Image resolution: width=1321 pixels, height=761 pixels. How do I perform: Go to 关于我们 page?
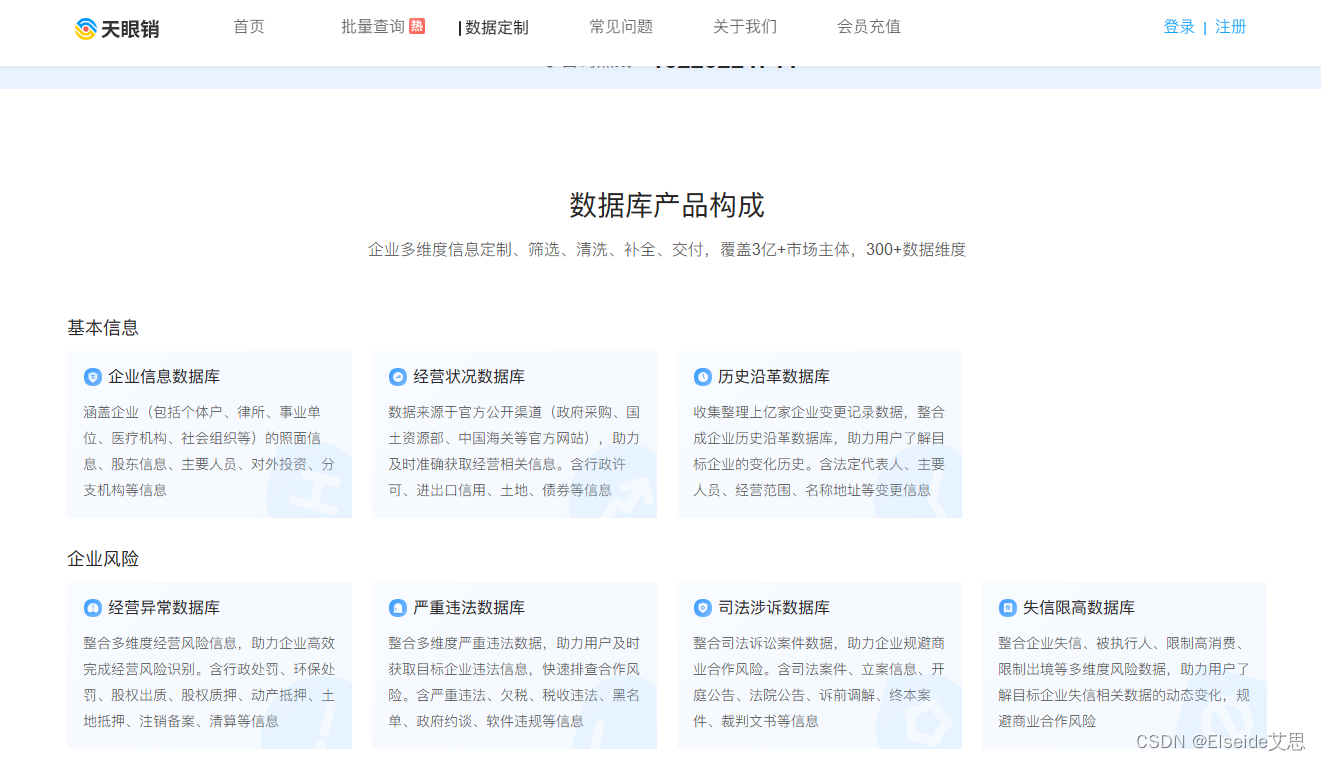745,27
